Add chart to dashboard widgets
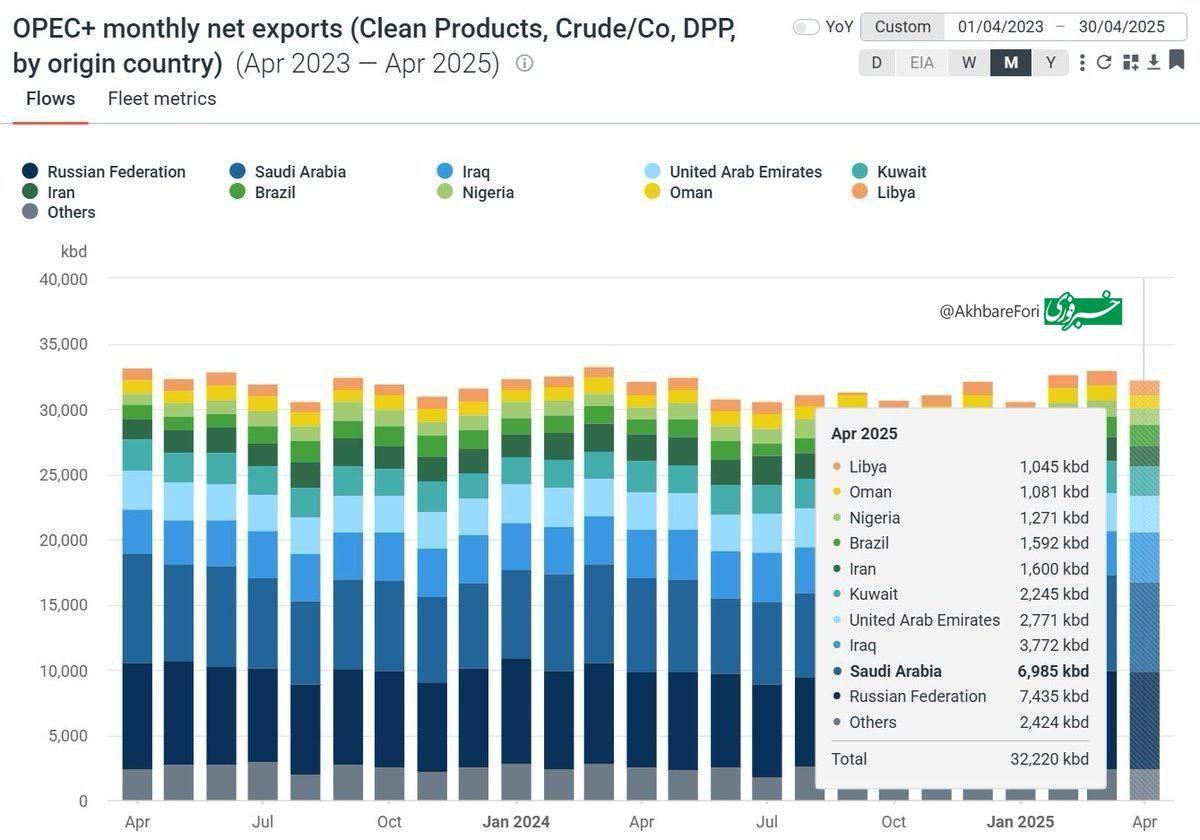The image size is (1200, 840). click(1131, 62)
